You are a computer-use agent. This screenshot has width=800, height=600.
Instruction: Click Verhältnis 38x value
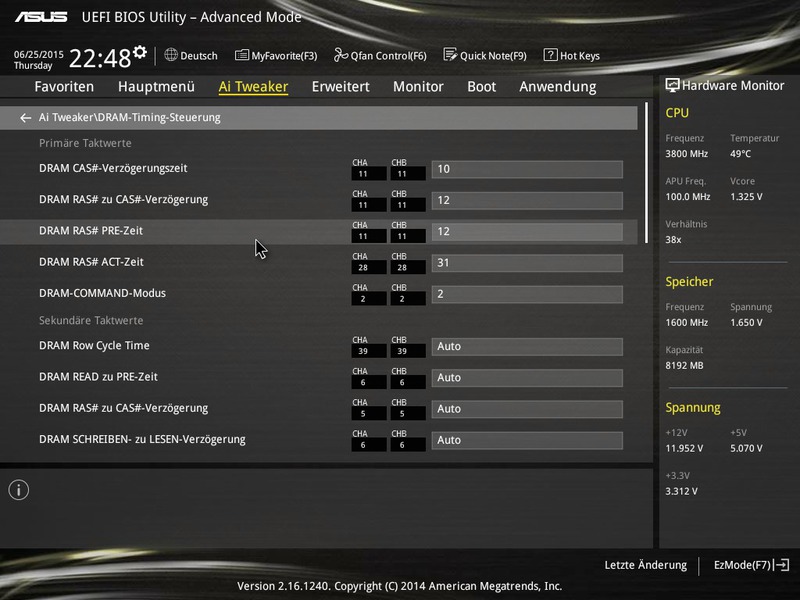pos(673,240)
